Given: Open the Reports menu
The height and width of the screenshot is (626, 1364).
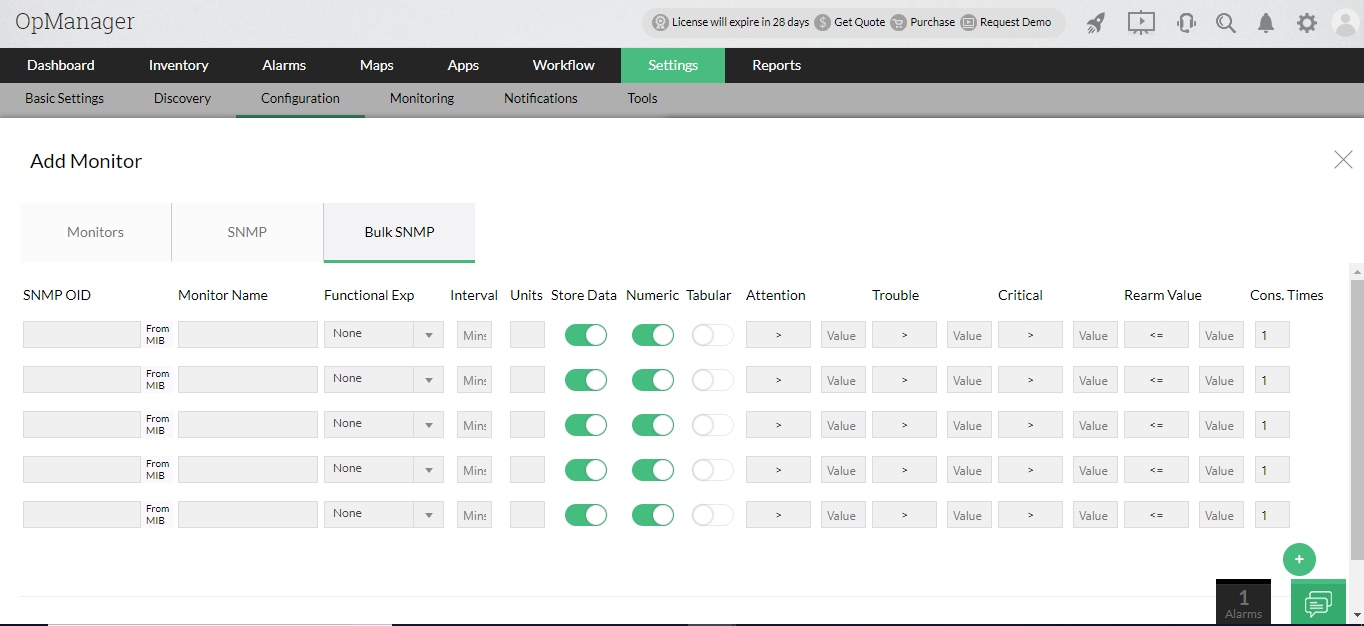Looking at the screenshot, I should point(777,65).
